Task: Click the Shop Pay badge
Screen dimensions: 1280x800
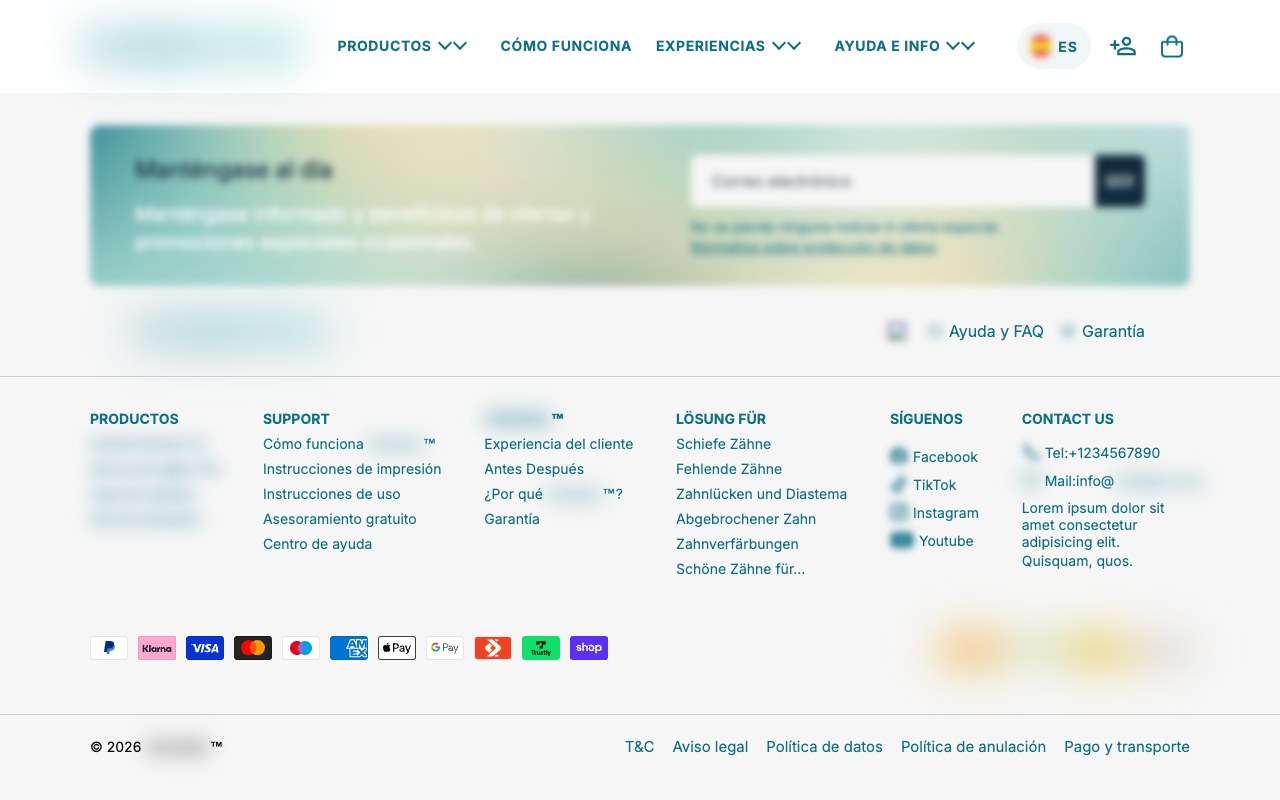Action: point(589,648)
